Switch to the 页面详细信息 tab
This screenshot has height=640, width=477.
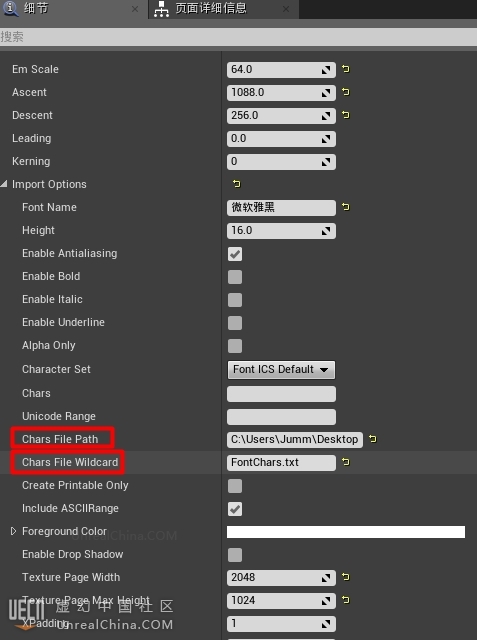pyautogui.click(x=211, y=8)
